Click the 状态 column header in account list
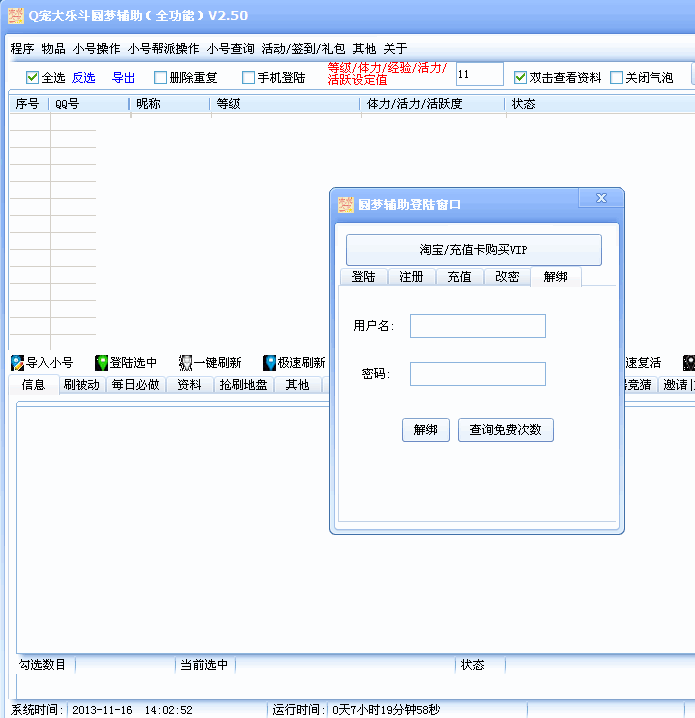Viewport: 695px width, 718px height. click(x=600, y=104)
